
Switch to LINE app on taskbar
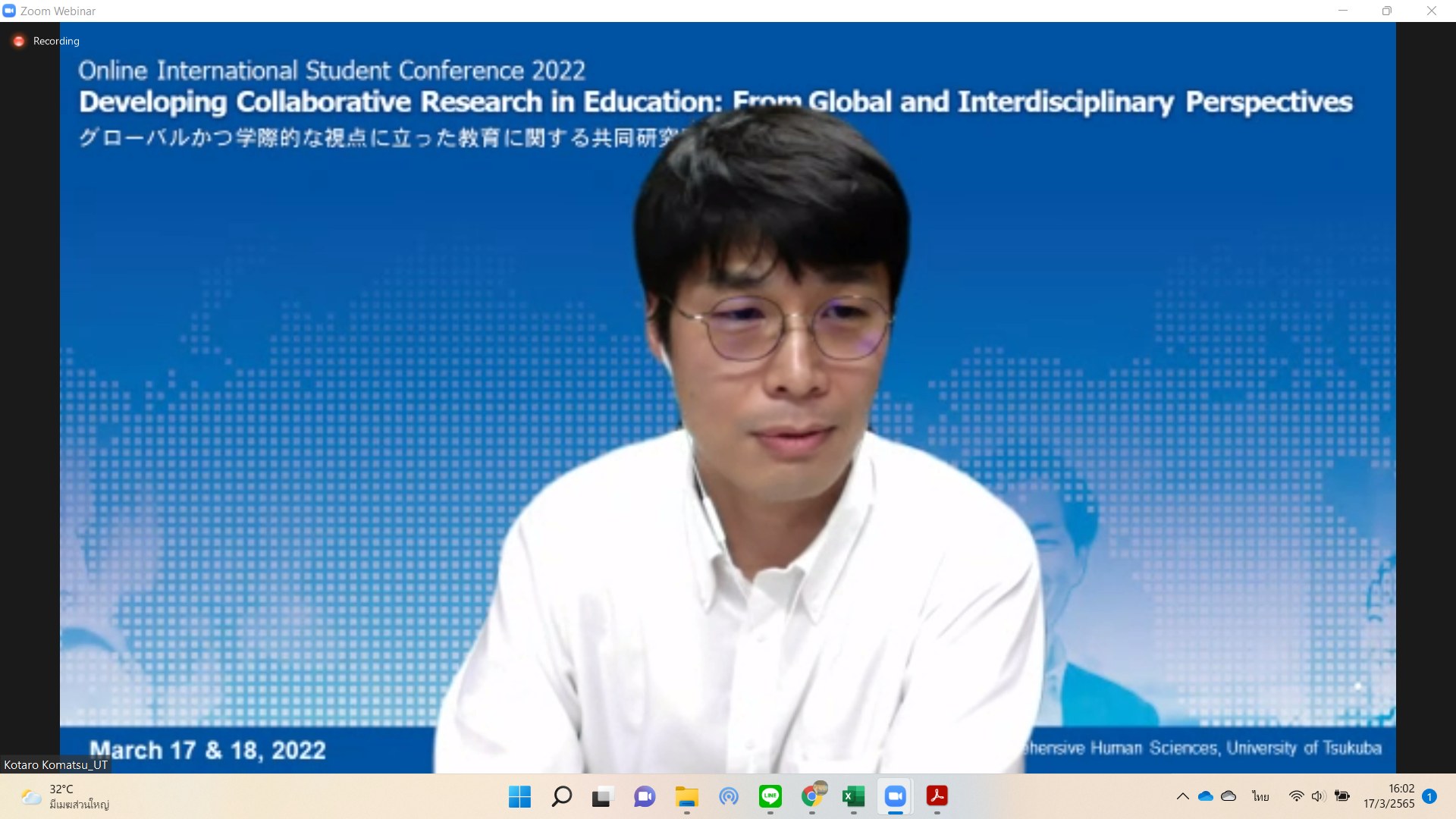[770, 796]
